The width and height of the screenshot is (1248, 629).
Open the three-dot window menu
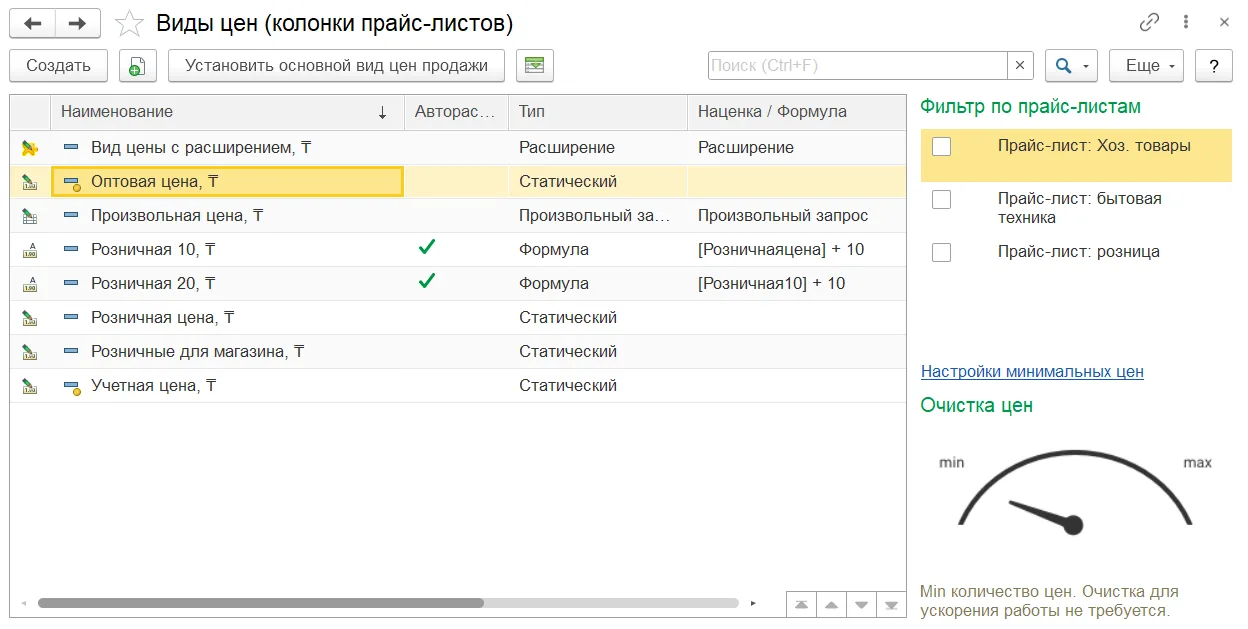[x=1187, y=22]
